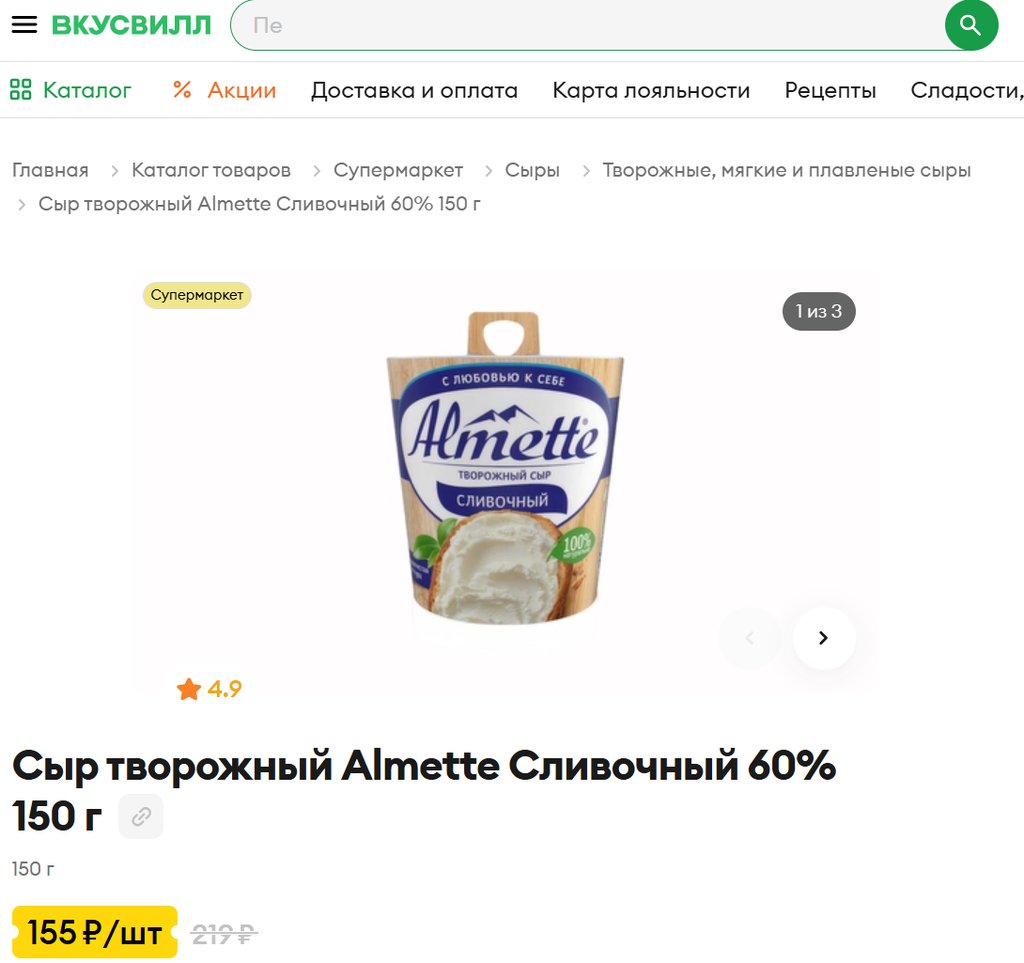Click the star rating 4.9
1024x963 pixels.
click(x=209, y=689)
